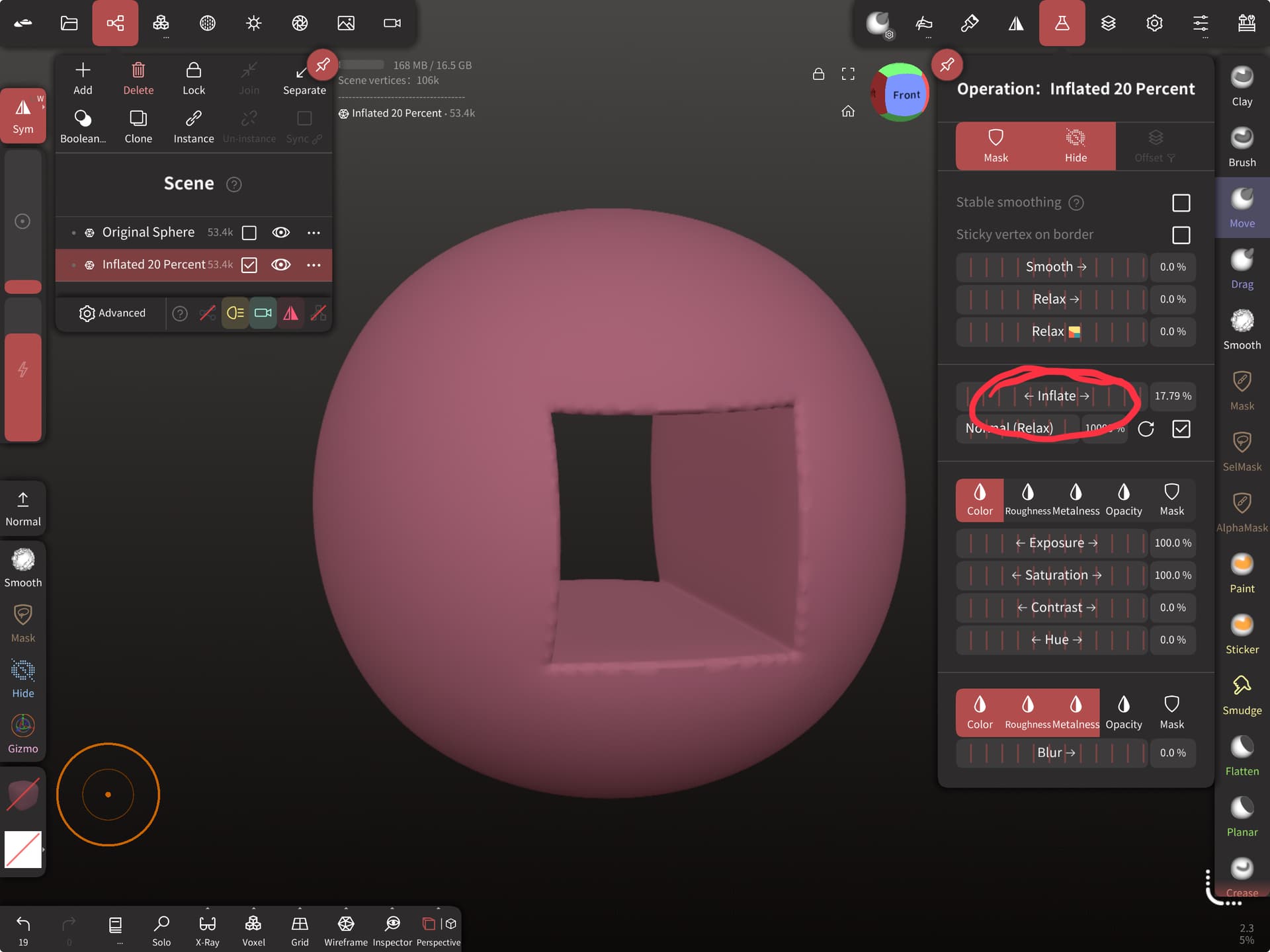
Task: Select Color tab above Exposure
Action: pyautogui.click(x=980, y=500)
